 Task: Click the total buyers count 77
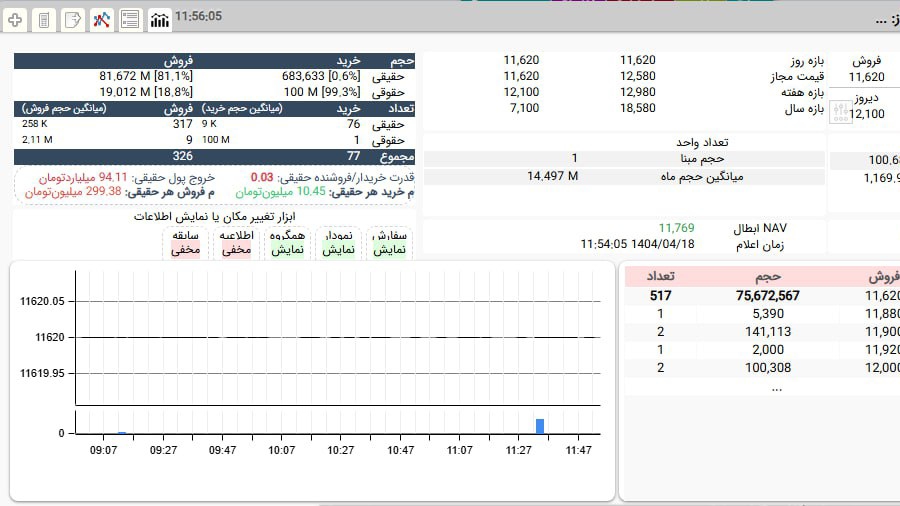pos(354,156)
